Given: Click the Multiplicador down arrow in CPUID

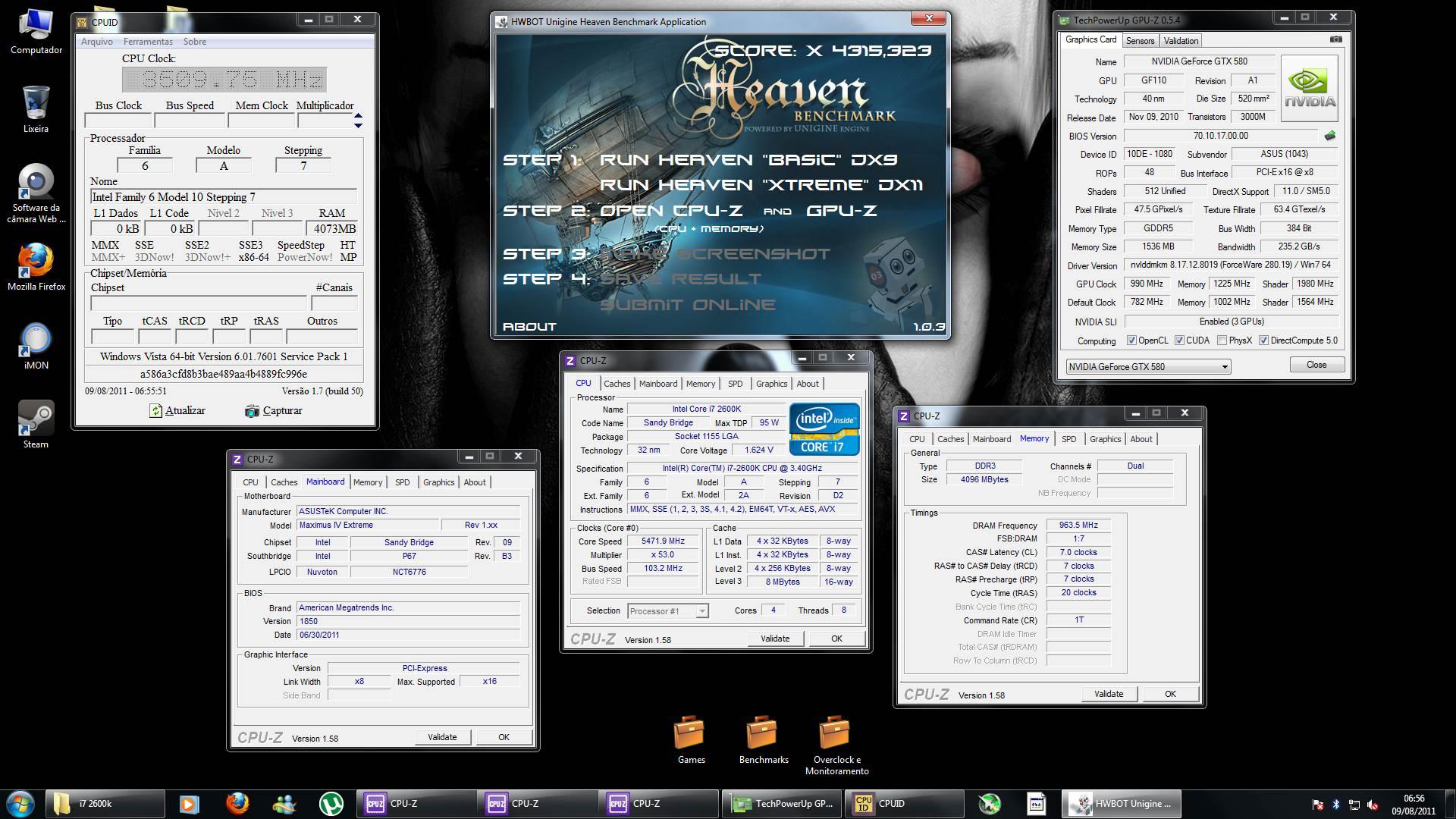Looking at the screenshot, I should (x=358, y=124).
